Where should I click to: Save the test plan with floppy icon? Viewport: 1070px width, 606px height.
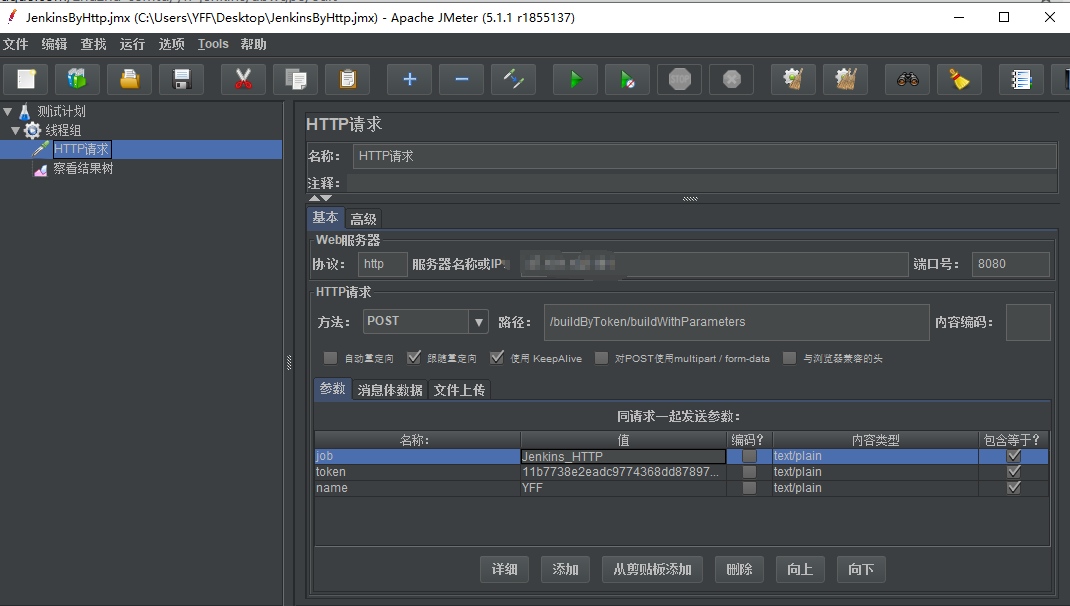click(182, 79)
